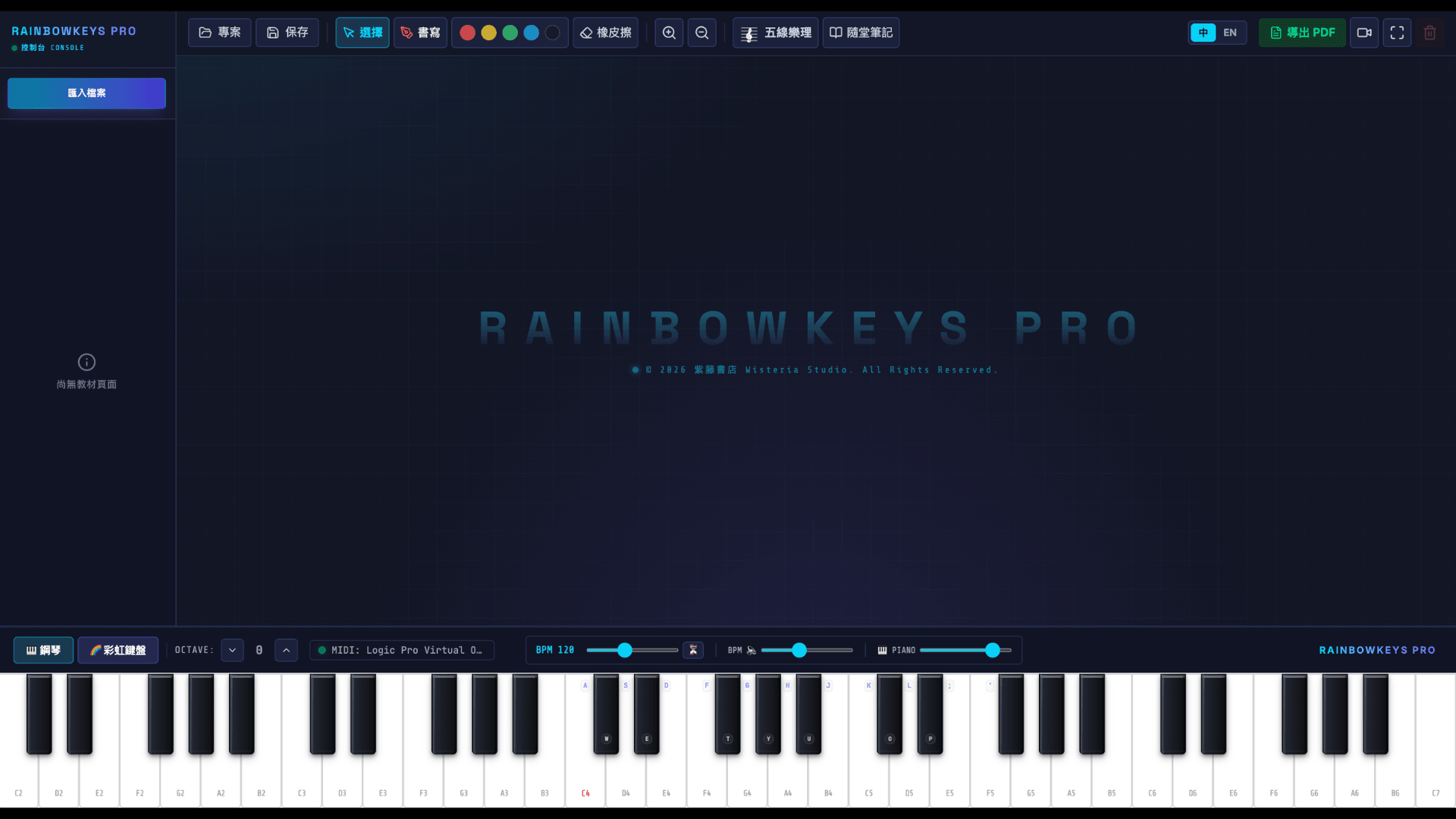
Task: Play the black key labeled E
Action: [x=647, y=713]
